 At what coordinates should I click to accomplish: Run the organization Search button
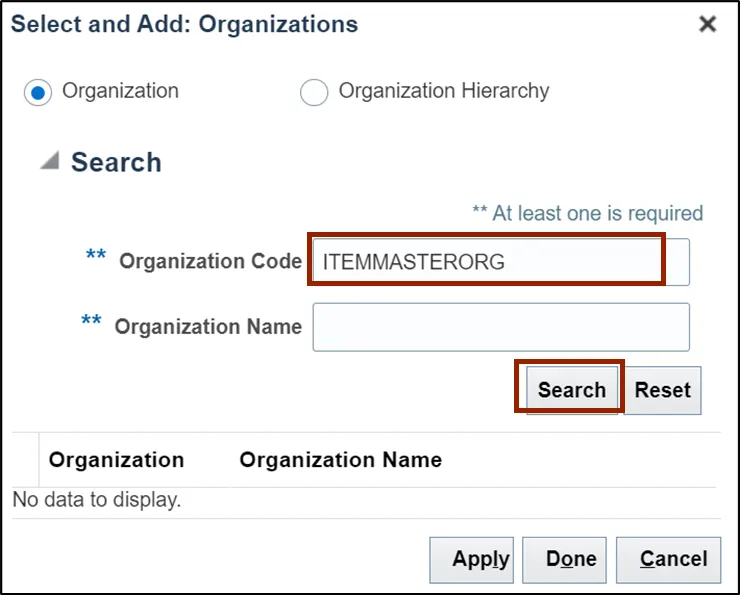pos(572,390)
